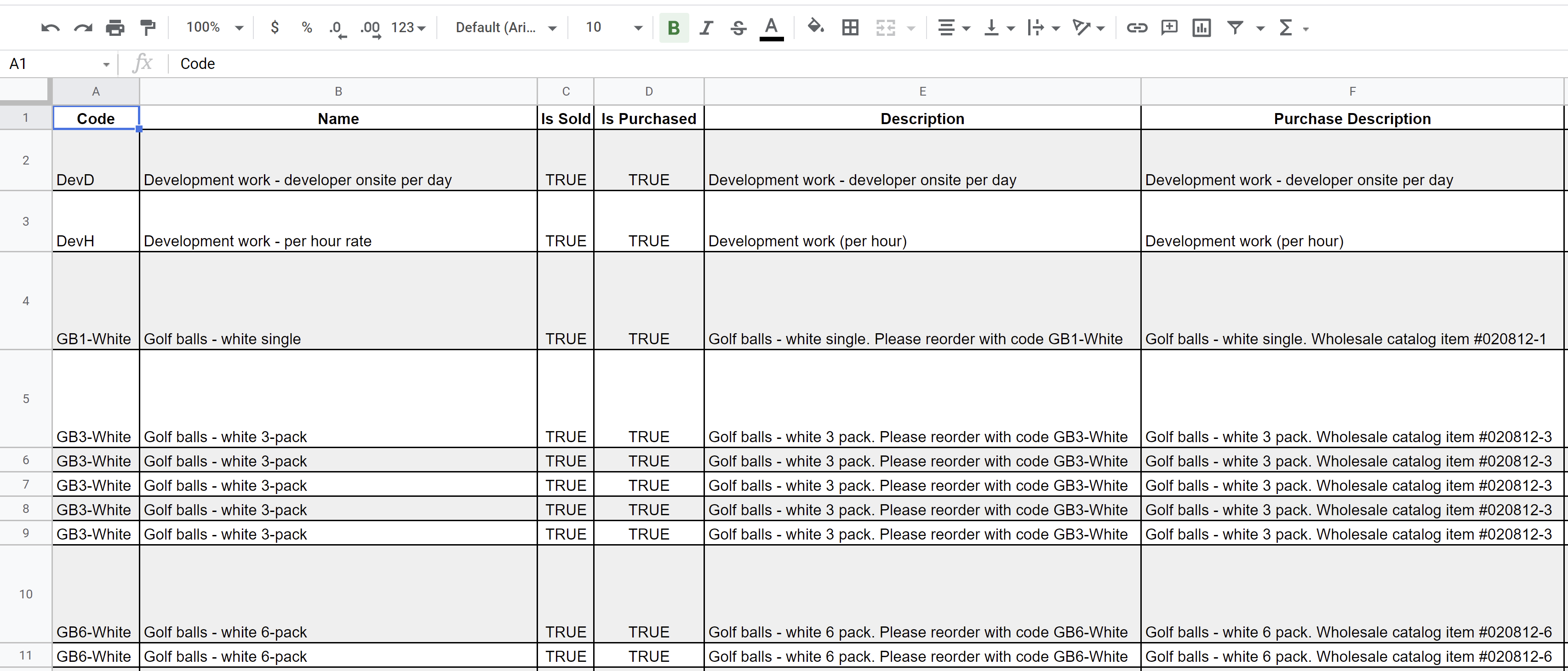Toggle Strikethrough formatting button

pyautogui.click(x=738, y=28)
